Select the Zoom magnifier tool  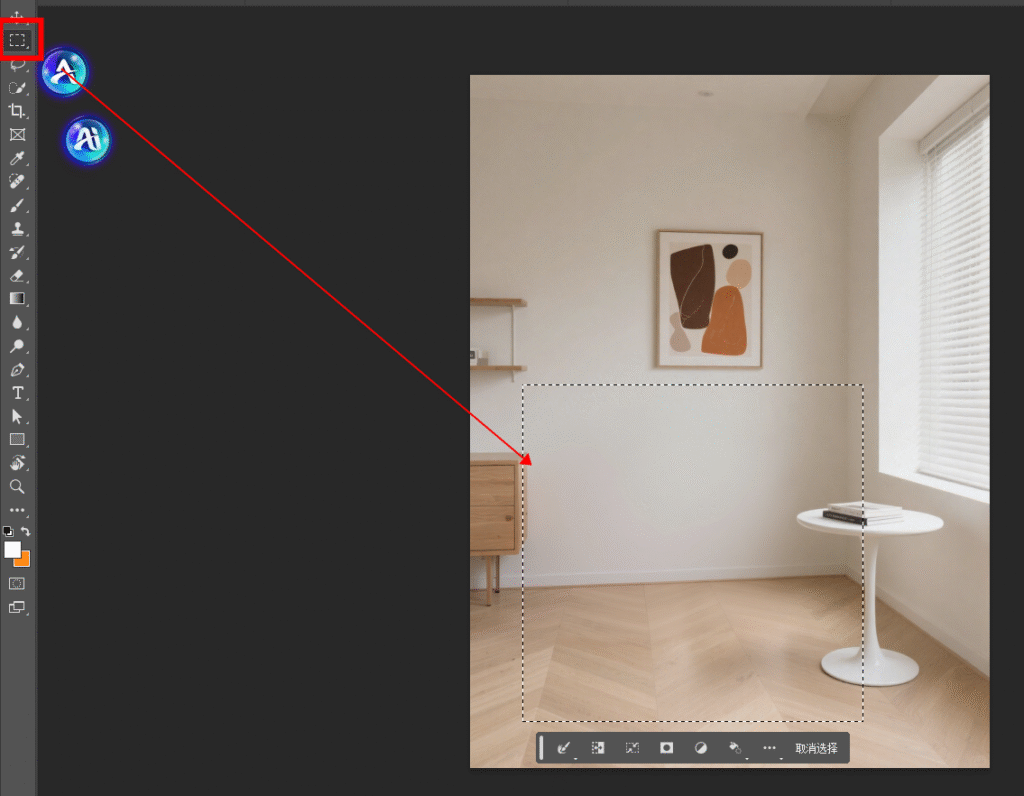[17, 487]
